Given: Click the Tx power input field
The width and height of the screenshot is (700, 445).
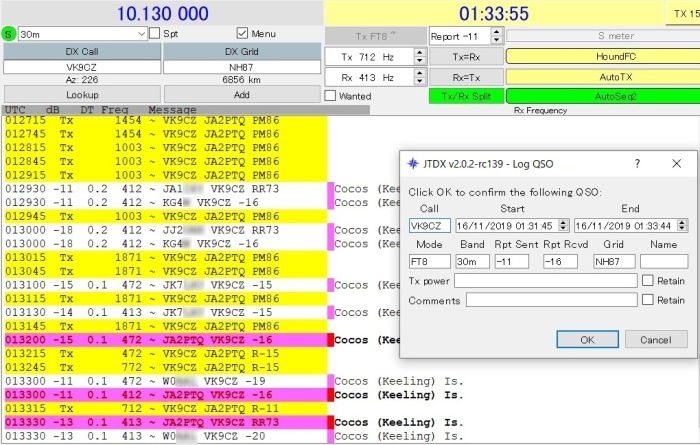Looking at the screenshot, I should (546, 281).
